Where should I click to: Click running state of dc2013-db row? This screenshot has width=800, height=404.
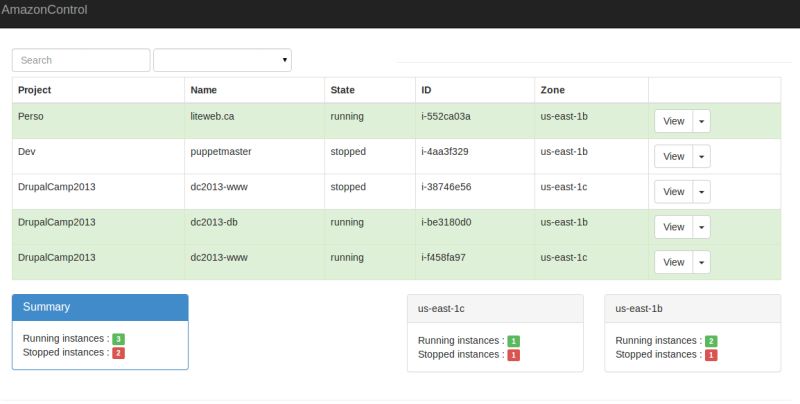click(347, 222)
